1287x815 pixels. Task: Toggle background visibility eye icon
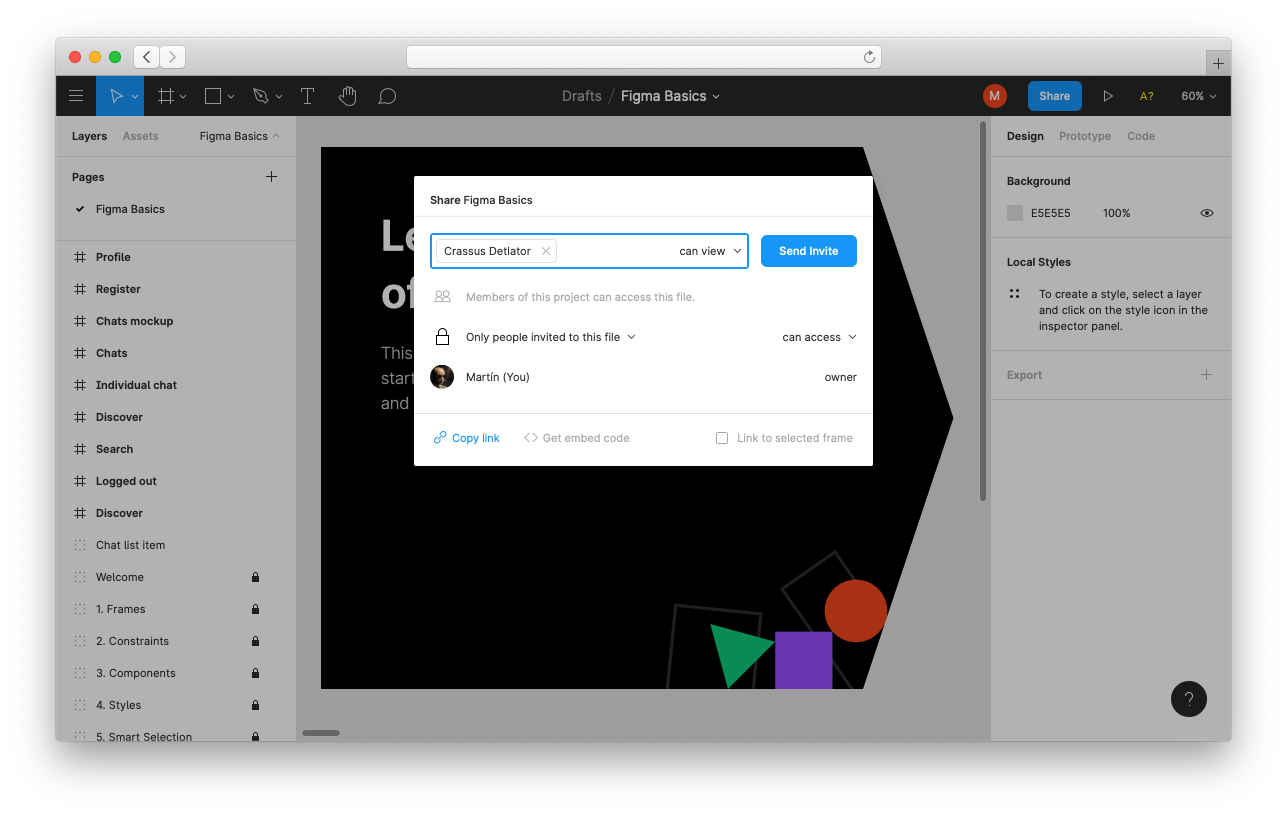[x=1207, y=213]
